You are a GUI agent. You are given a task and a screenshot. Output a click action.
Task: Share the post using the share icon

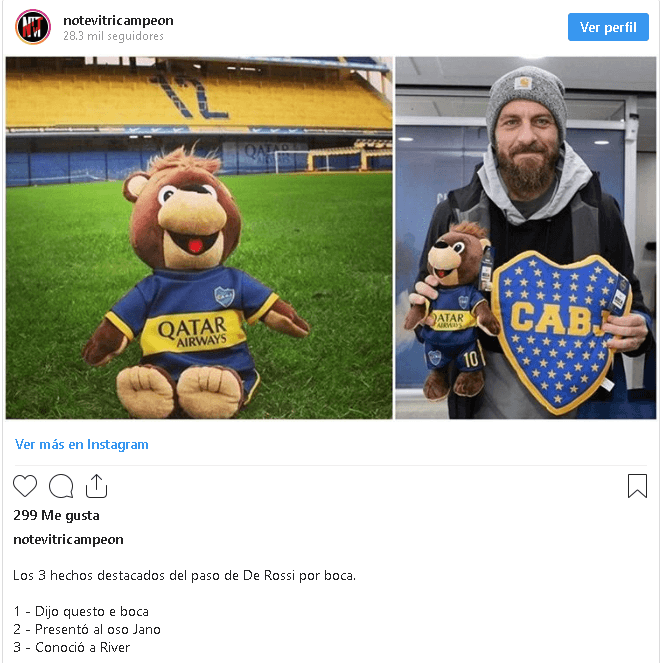[96, 486]
